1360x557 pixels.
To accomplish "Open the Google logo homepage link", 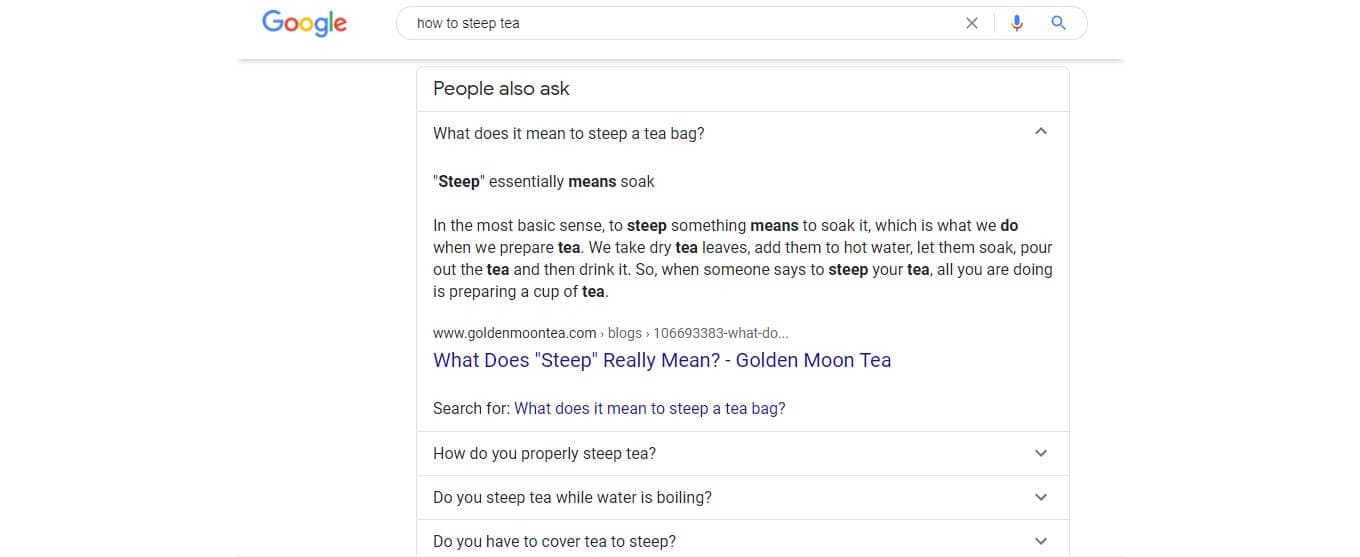I will 304,23.
